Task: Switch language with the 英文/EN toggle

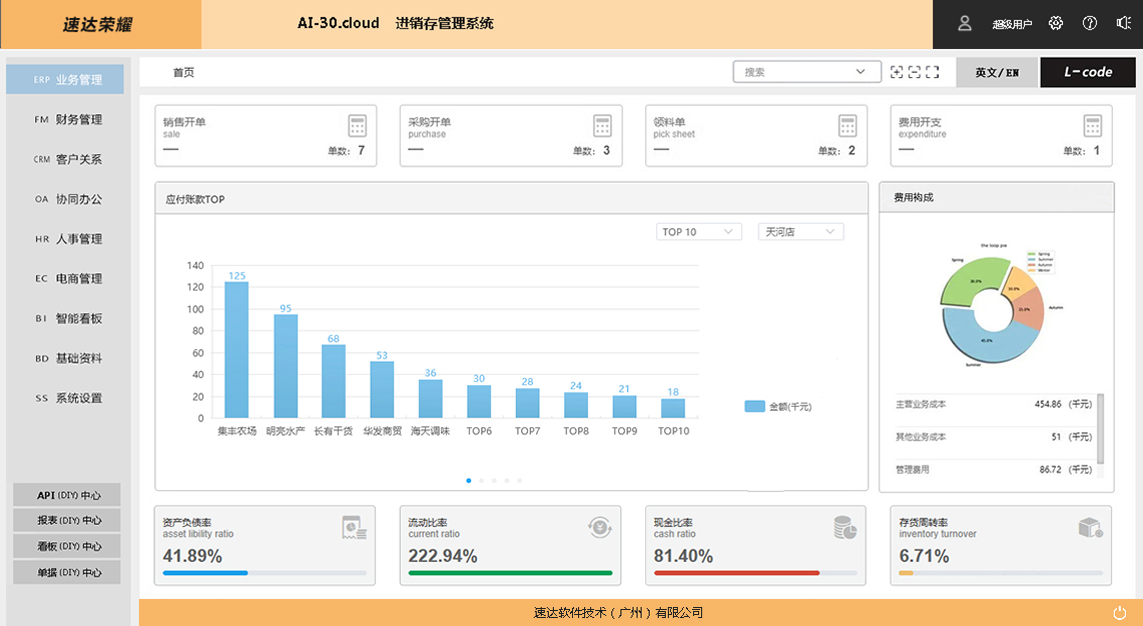Action: 997,72
